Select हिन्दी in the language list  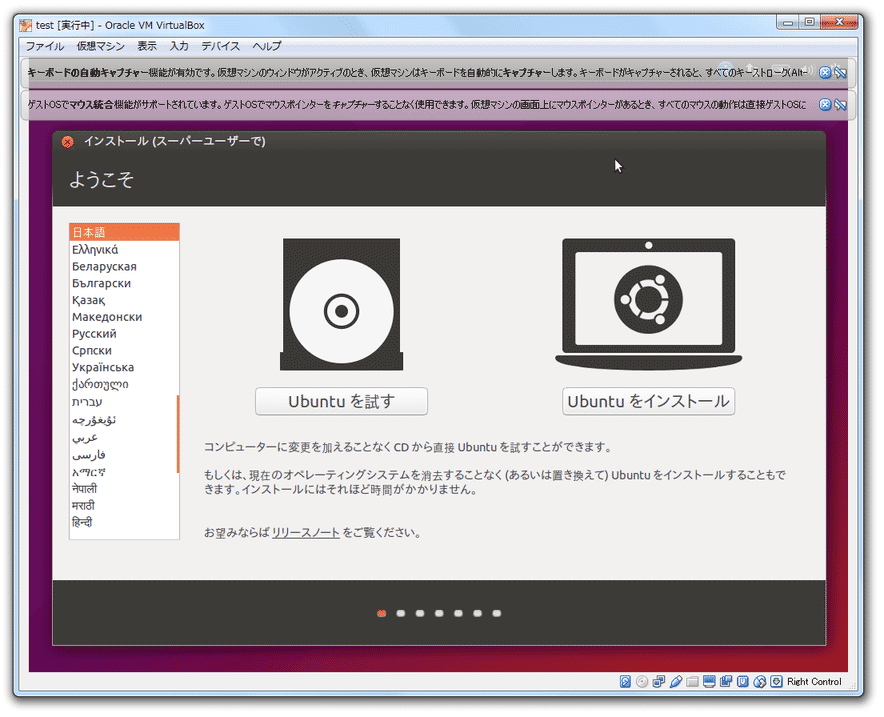[x=124, y=523]
